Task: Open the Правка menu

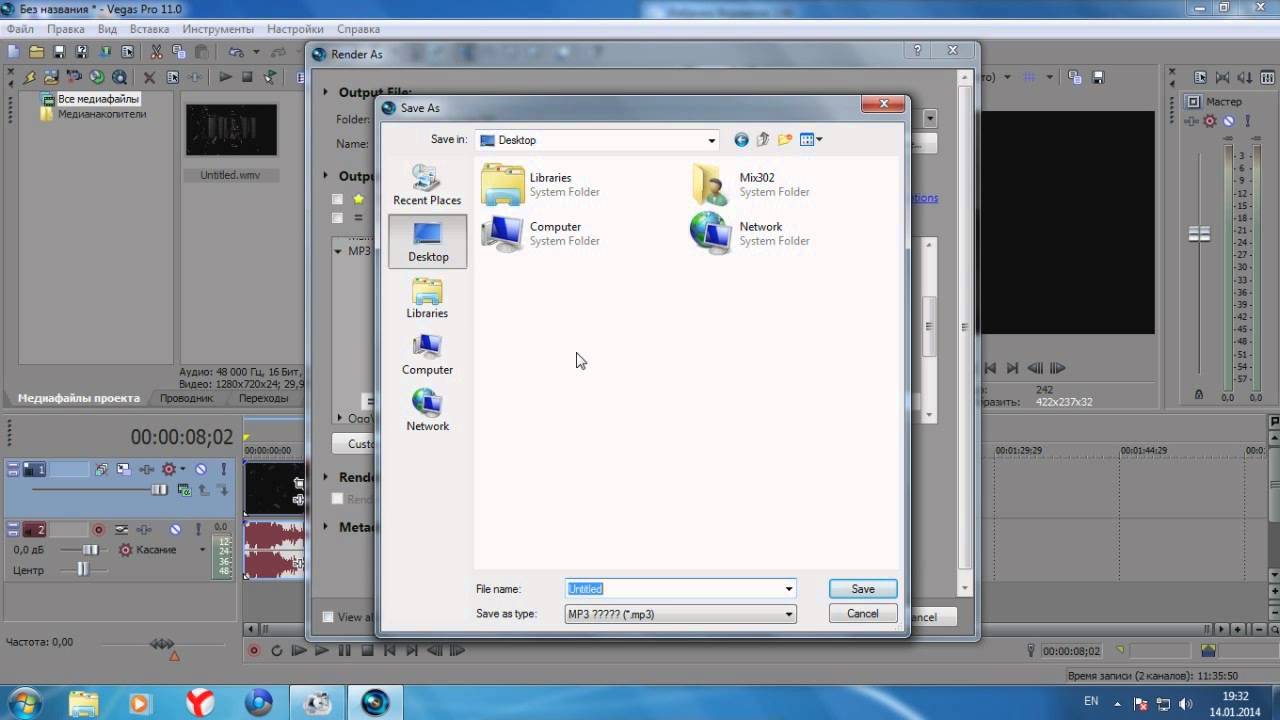Action: tap(66, 29)
